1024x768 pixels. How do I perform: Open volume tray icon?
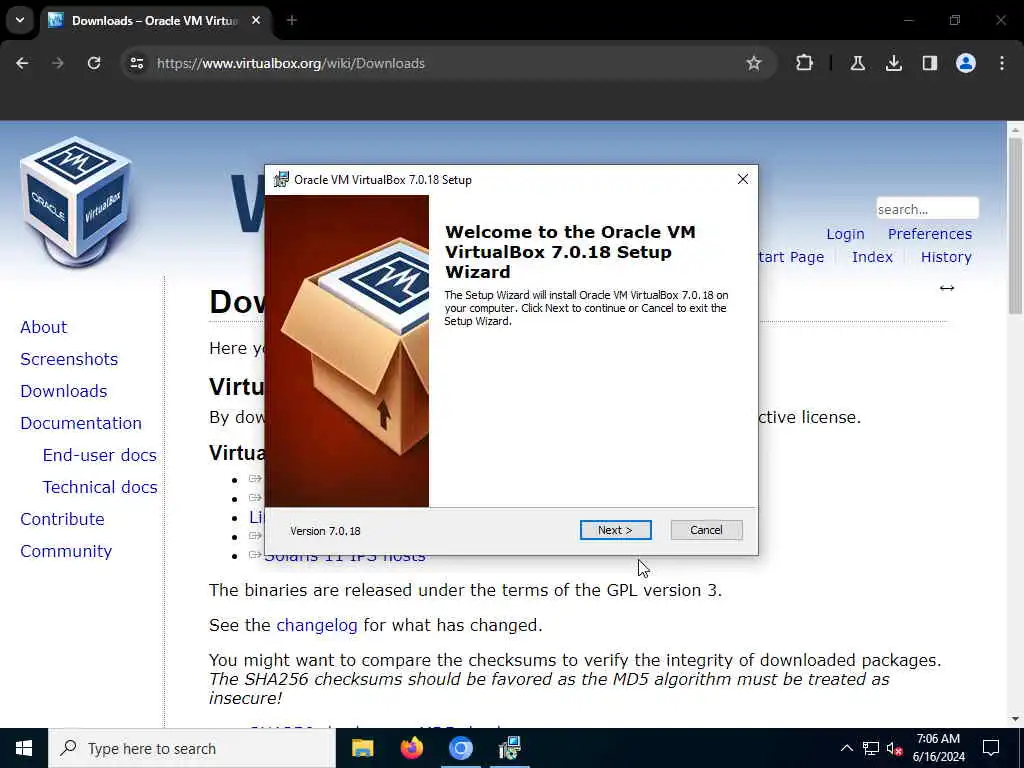pyautogui.click(x=894, y=748)
